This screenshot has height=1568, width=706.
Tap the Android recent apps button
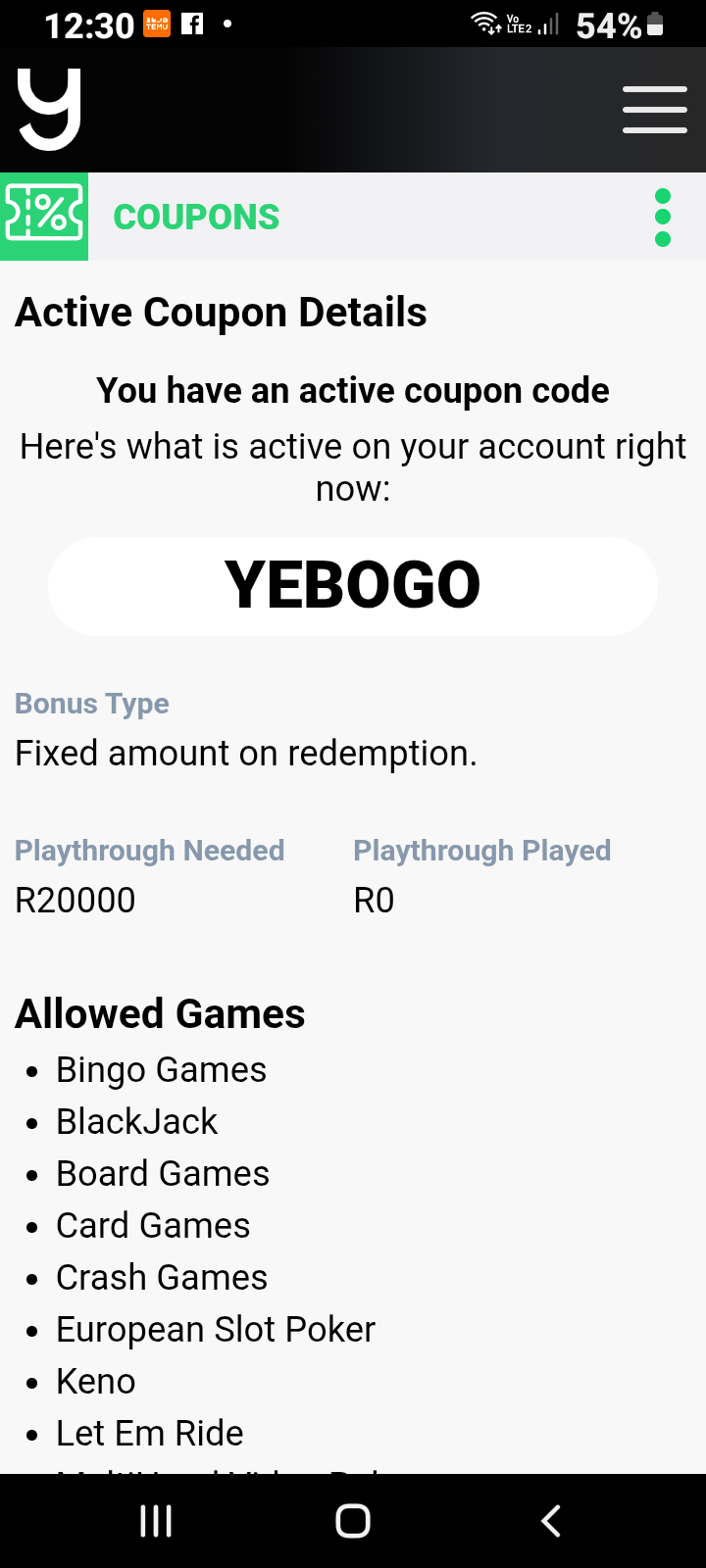156,1521
